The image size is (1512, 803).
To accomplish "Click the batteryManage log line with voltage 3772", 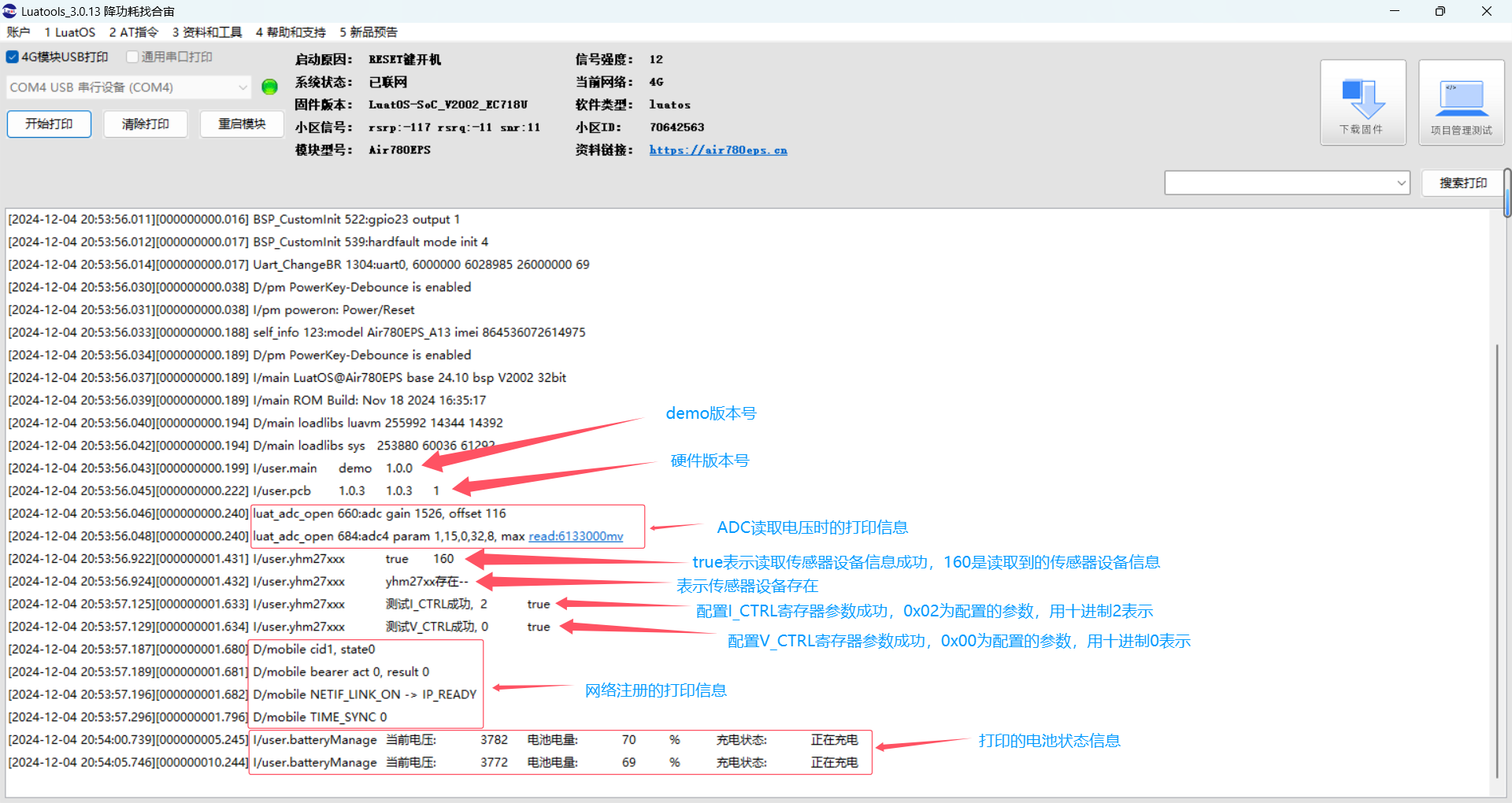I will pyautogui.click(x=433, y=762).
